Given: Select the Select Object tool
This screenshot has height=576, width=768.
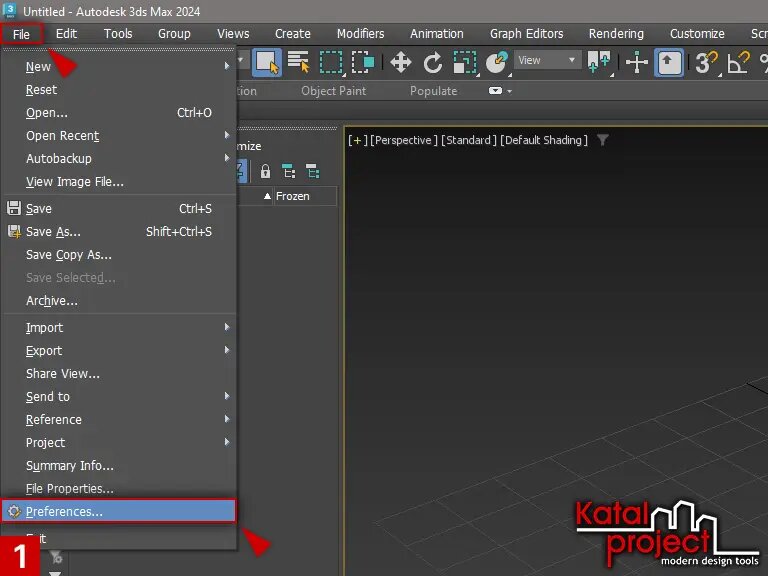Looking at the screenshot, I should [267, 62].
